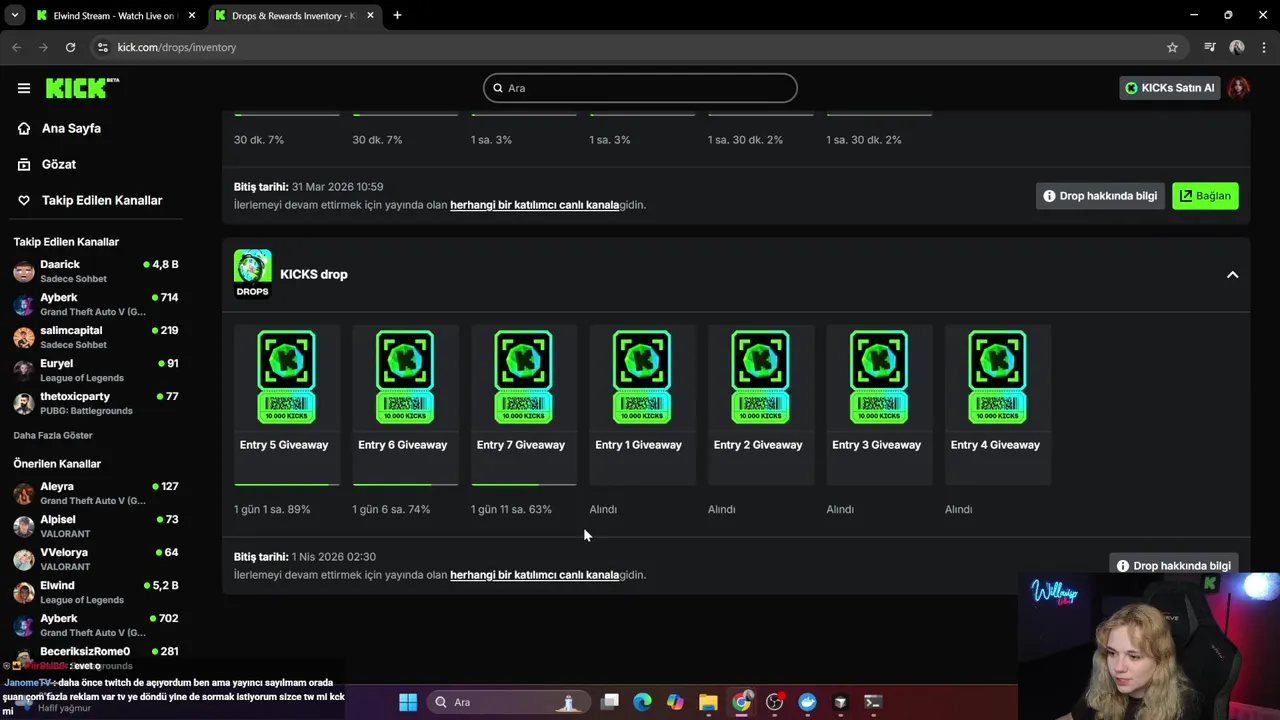
Task: Select the Entry 4 Giveaway reward
Action: pos(997,405)
